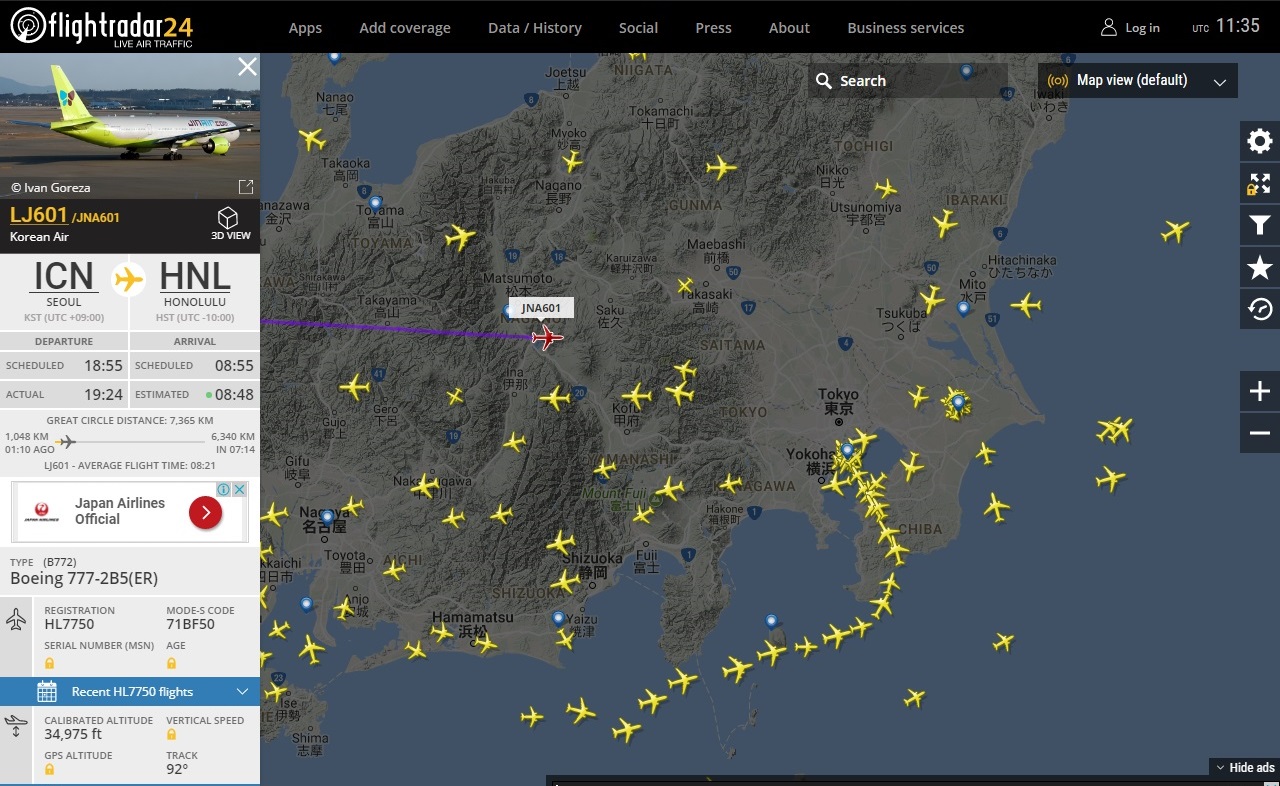Viewport: 1280px width, 786px height.
Task: Click the estimated arrival time 08:48
Action: click(234, 394)
